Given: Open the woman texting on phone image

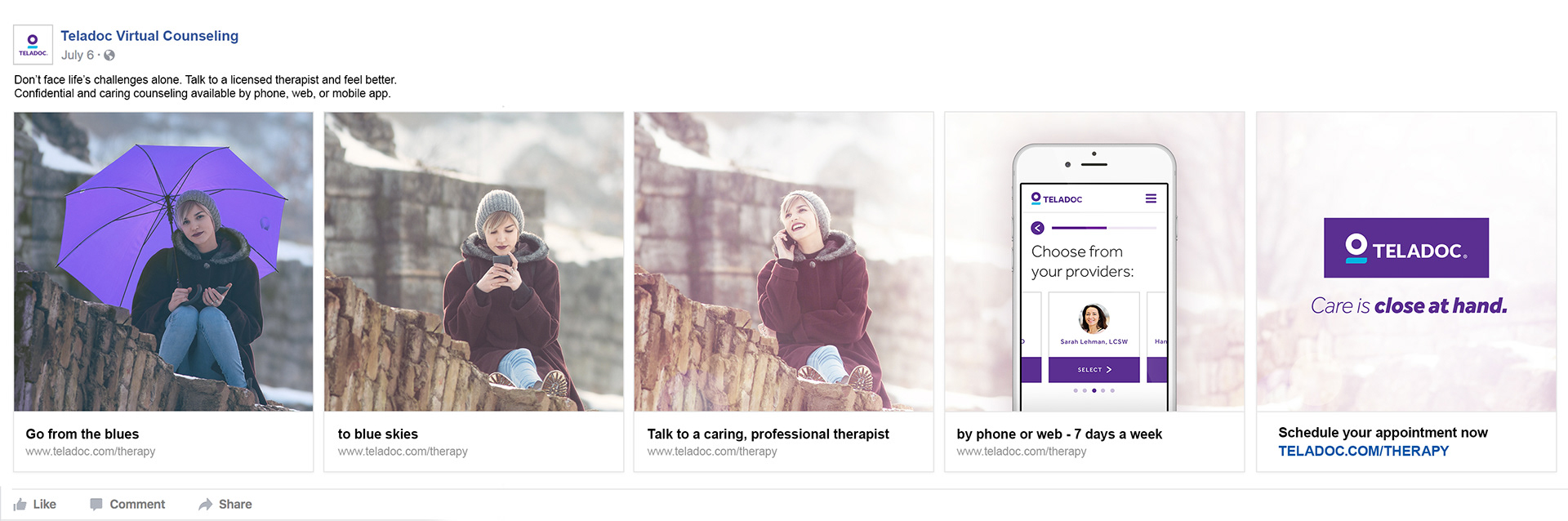Looking at the screenshot, I should (474, 261).
